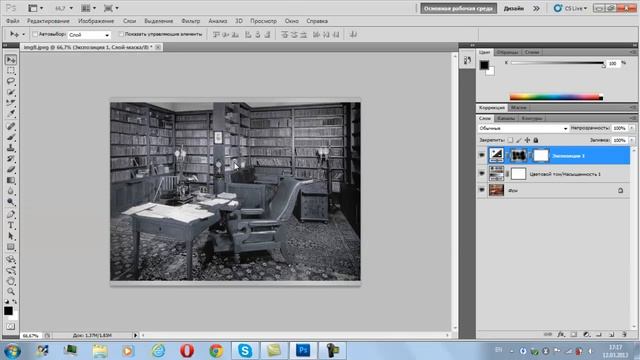Select the History Brush tool

tap(11, 158)
